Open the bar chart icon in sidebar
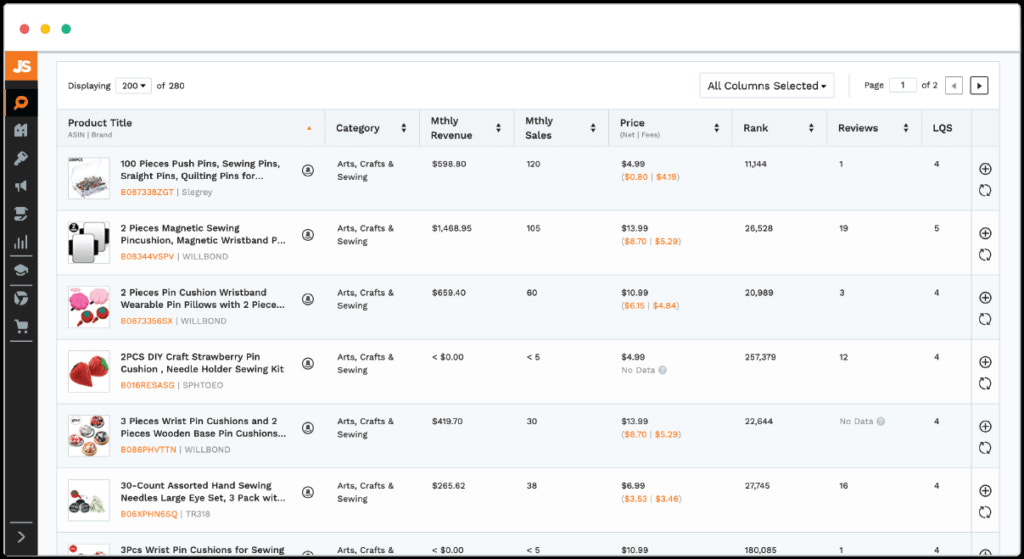 [20, 242]
